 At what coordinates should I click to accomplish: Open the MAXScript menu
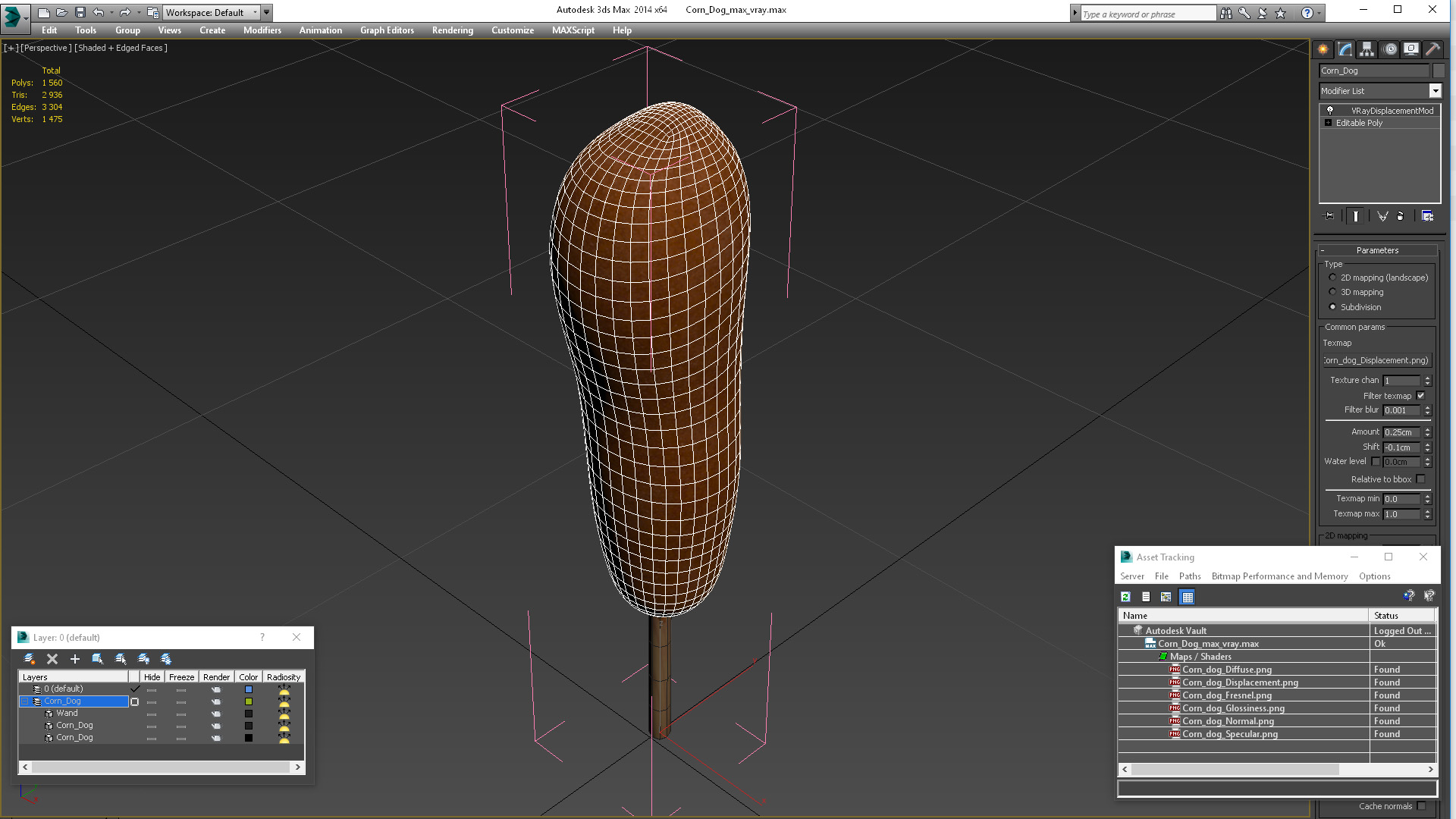pyautogui.click(x=573, y=30)
